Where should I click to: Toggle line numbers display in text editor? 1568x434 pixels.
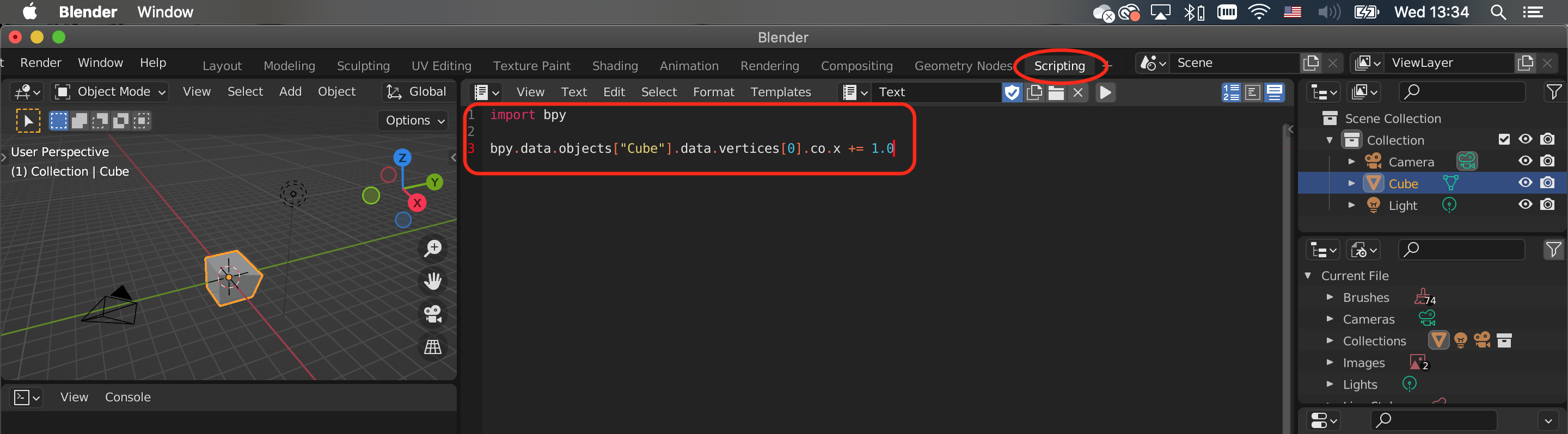(1231, 92)
